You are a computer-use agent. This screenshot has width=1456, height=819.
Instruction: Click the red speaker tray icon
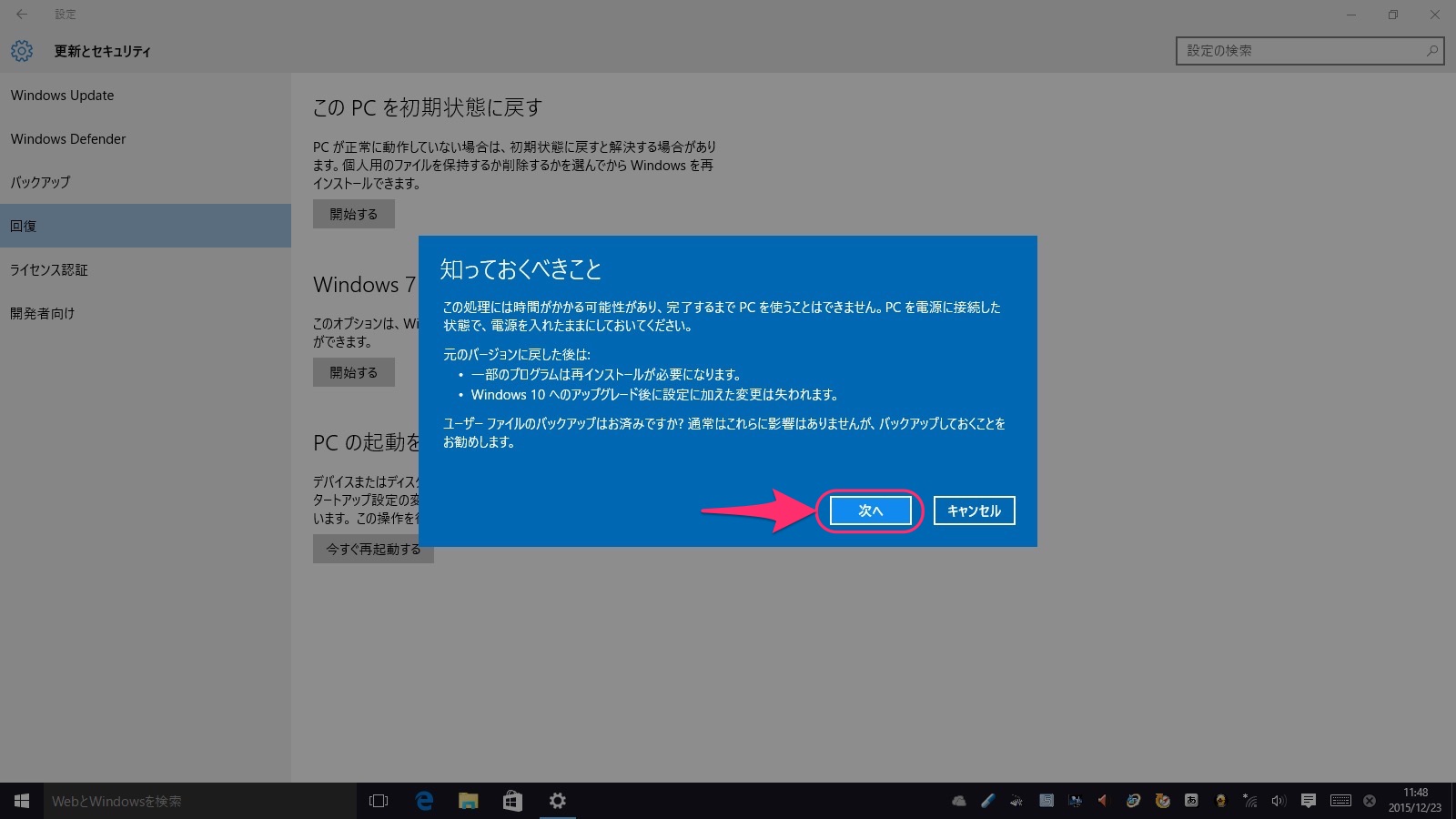point(1102,801)
